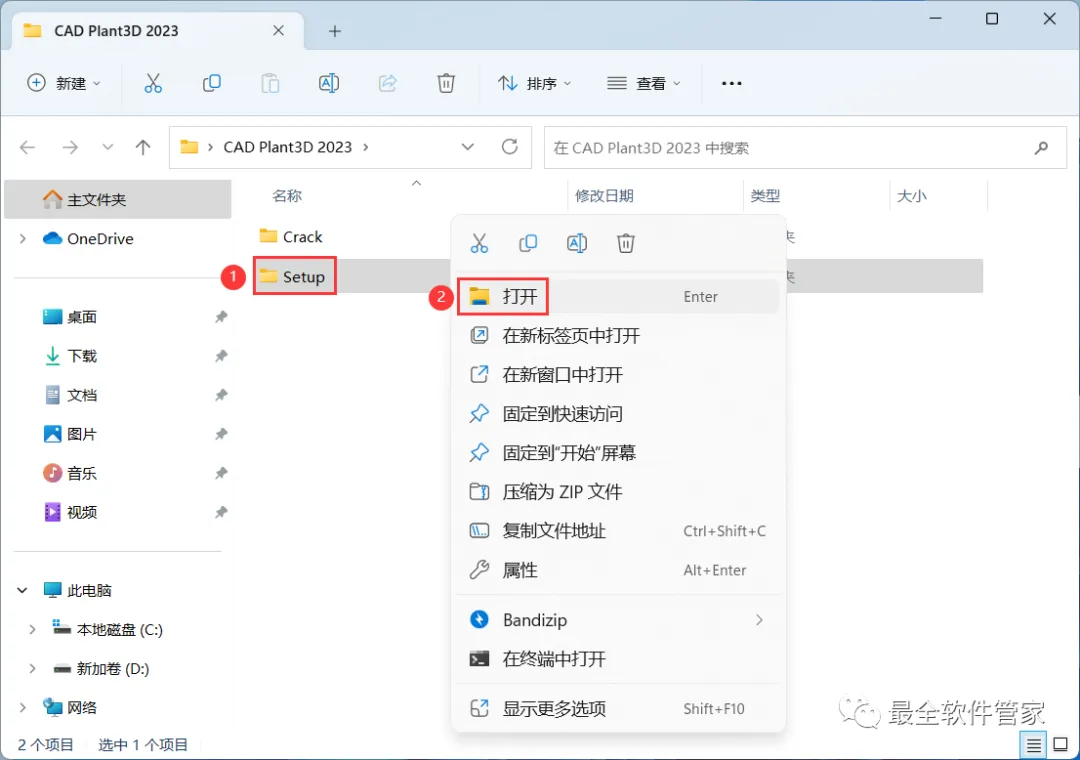Sort by the 修改日期 column header
This screenshot has width=1080, height=760.
[604, 196]
